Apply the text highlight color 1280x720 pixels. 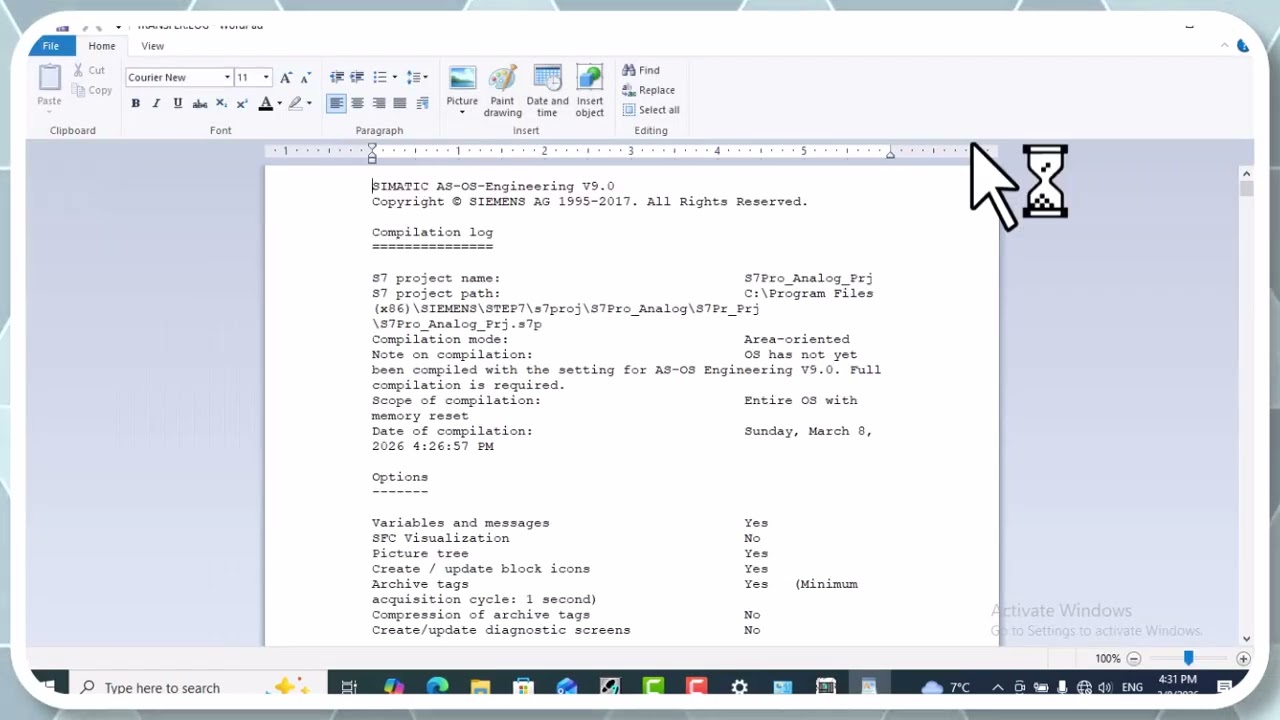[295, 103]
